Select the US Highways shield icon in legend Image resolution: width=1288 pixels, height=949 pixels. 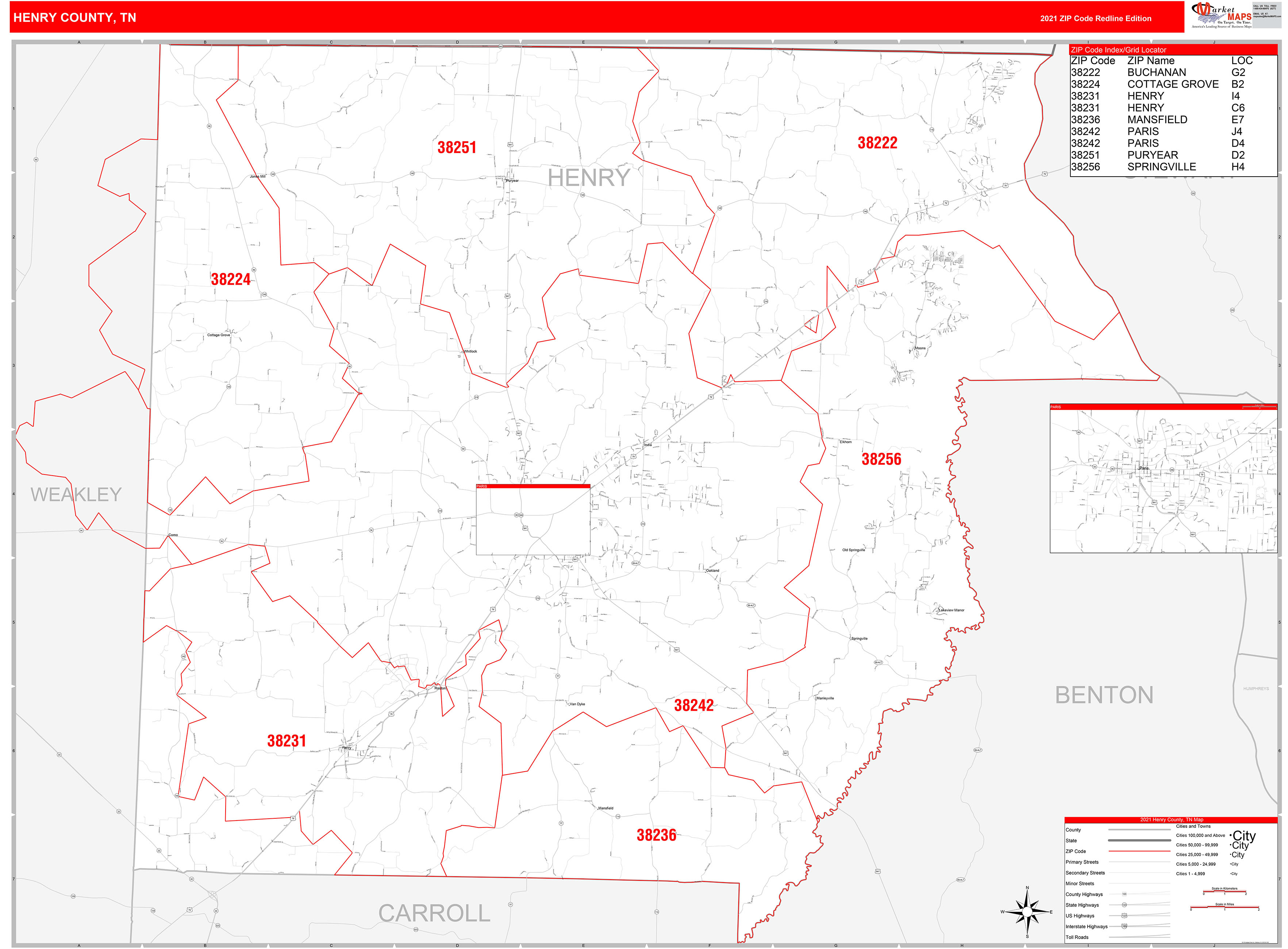[x=1124, y=916]
